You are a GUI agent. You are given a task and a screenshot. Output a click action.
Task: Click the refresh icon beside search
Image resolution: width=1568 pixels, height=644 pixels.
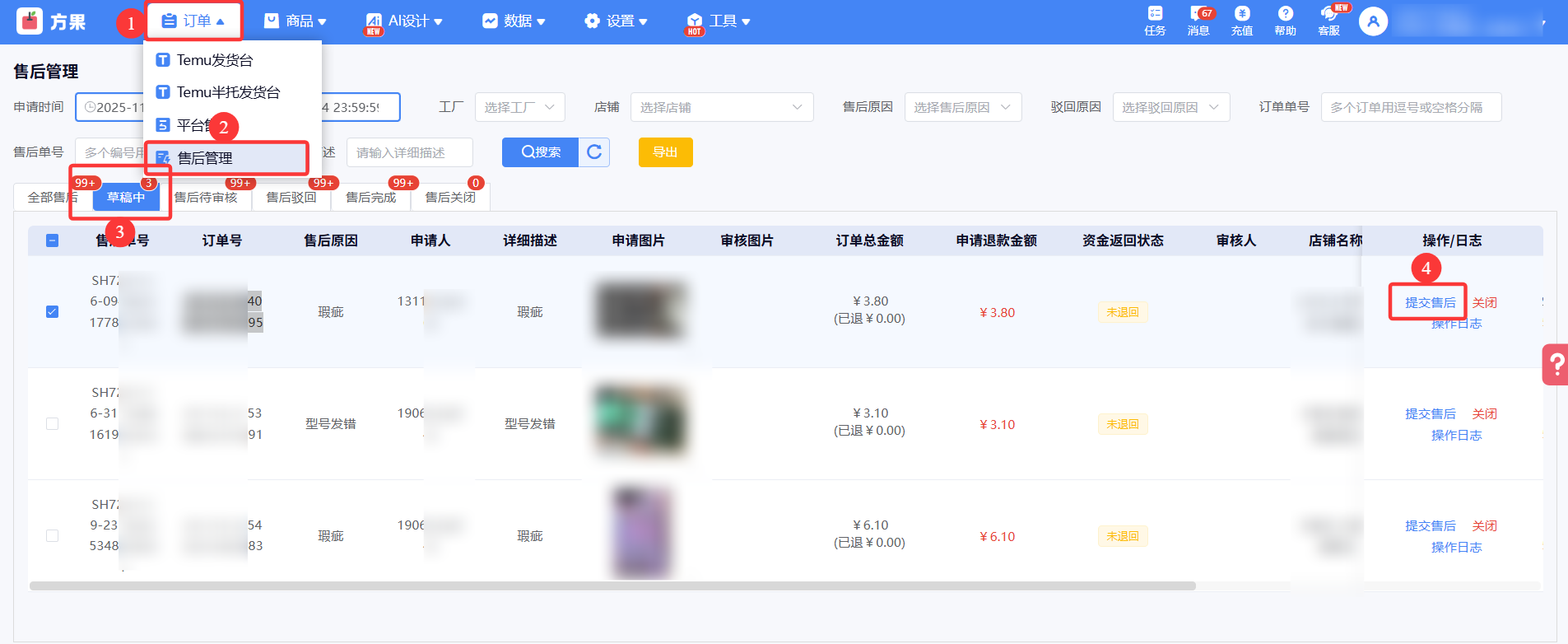coord(594,152)
